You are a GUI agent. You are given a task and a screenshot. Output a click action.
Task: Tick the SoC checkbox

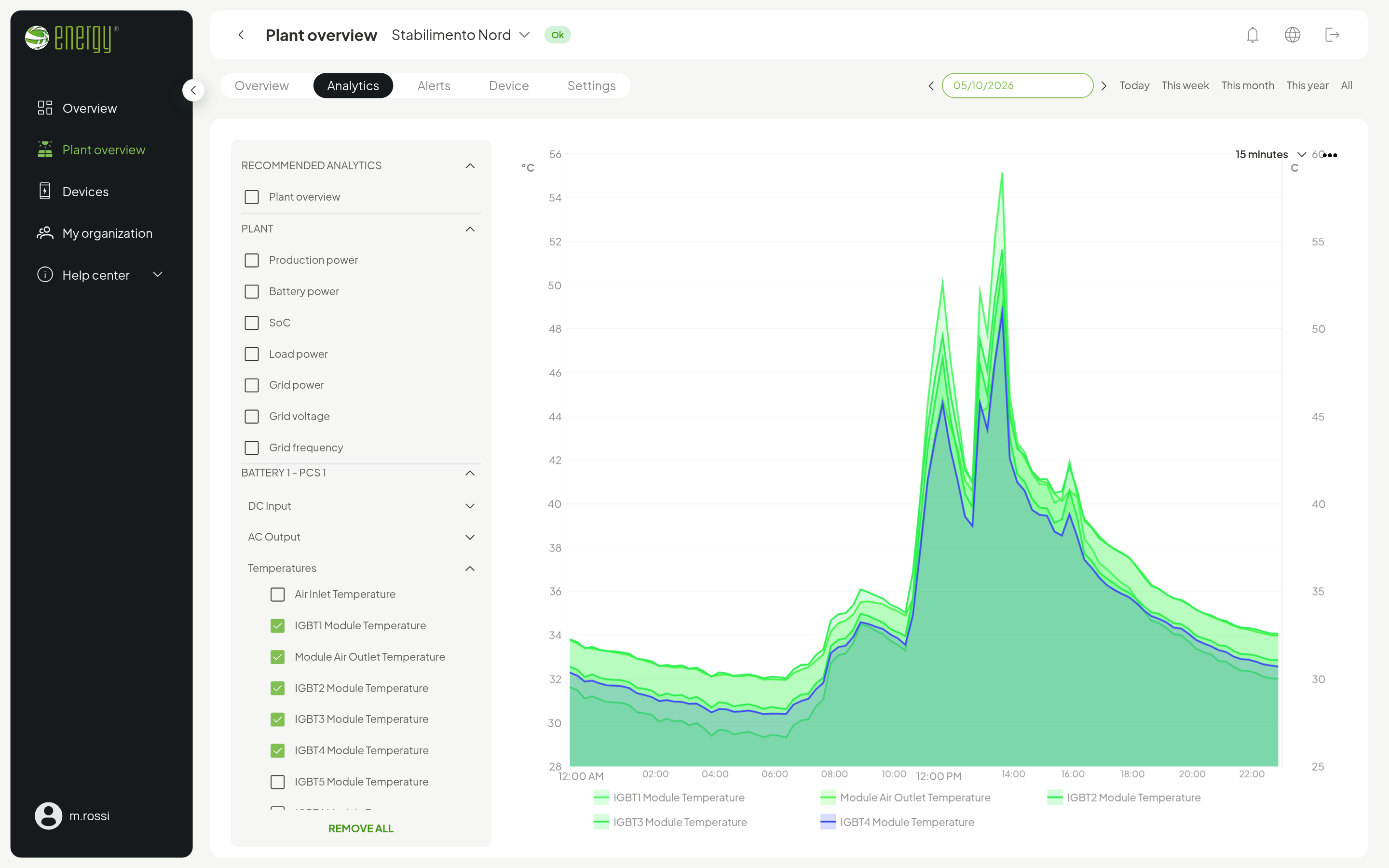(x=251, y=323)
